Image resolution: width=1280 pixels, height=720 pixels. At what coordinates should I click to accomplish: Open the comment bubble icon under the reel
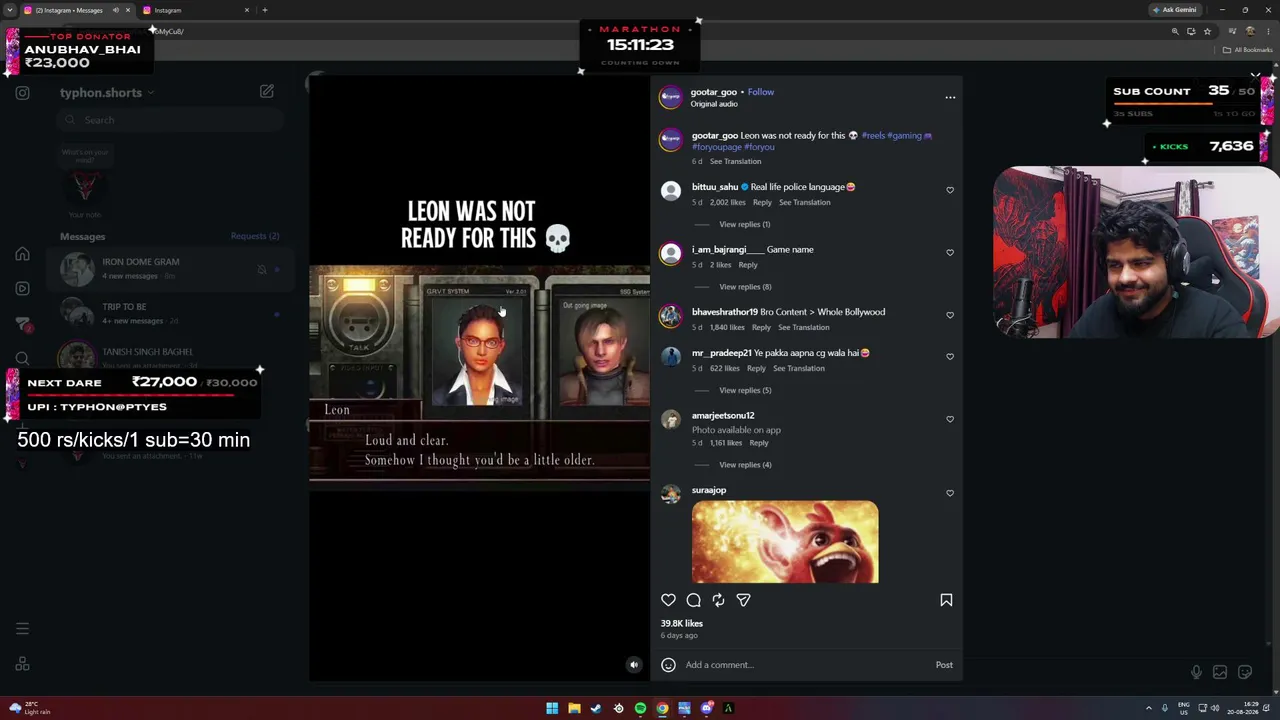693,600
